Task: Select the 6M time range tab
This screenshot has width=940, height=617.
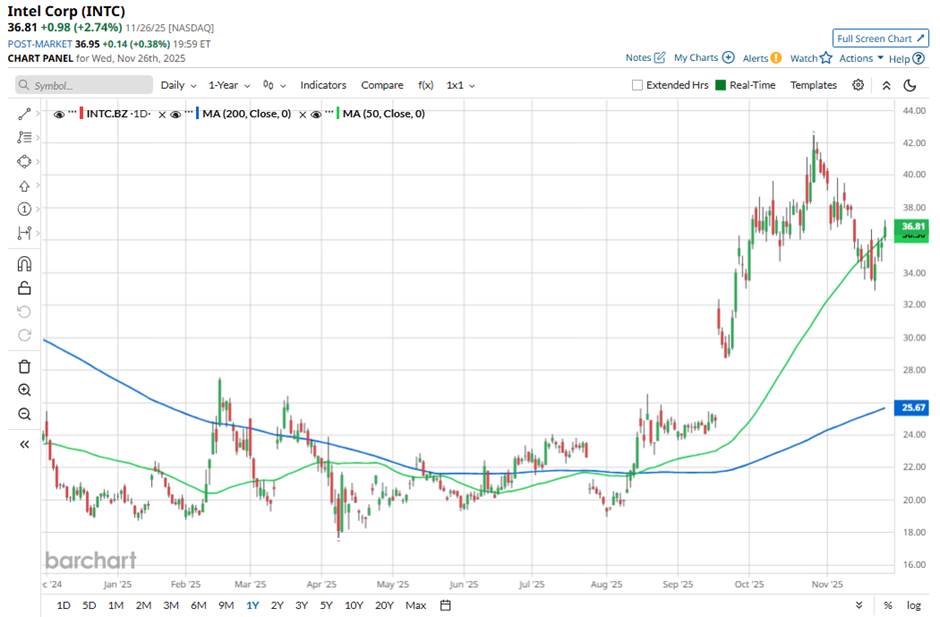Action: pyautogui.click(x=198, y=605)
